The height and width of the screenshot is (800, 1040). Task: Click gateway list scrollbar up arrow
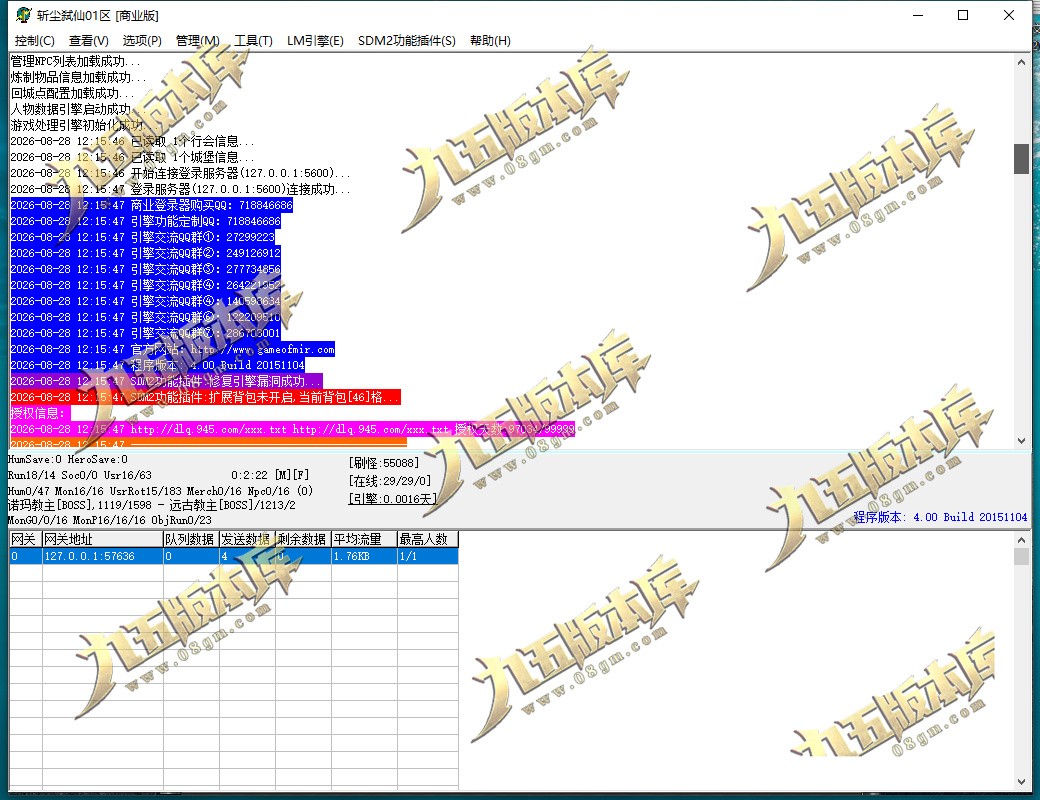1021,540
